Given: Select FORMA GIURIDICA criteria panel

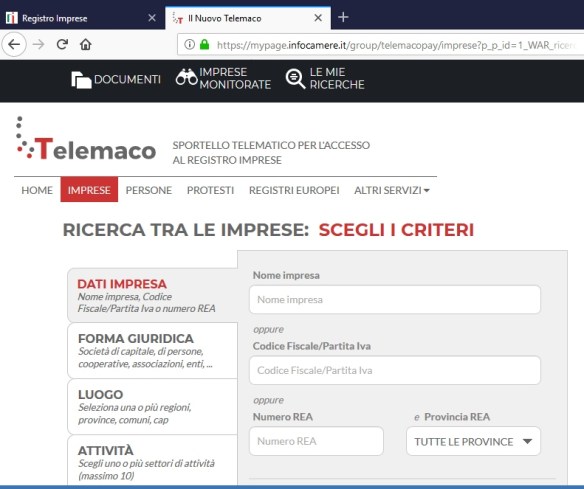Looking at the screenshot, I should click(x=152, y=350).
